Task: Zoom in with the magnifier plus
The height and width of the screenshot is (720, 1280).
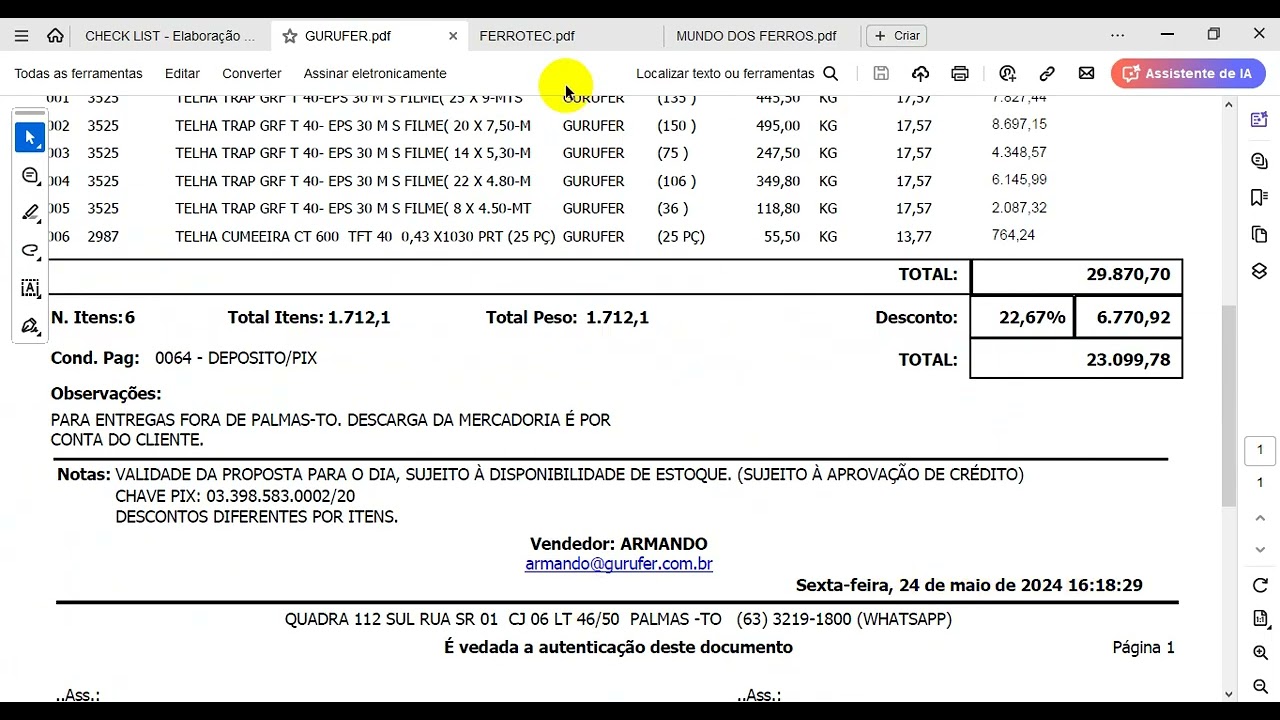Action: [x=1260, y=653]
